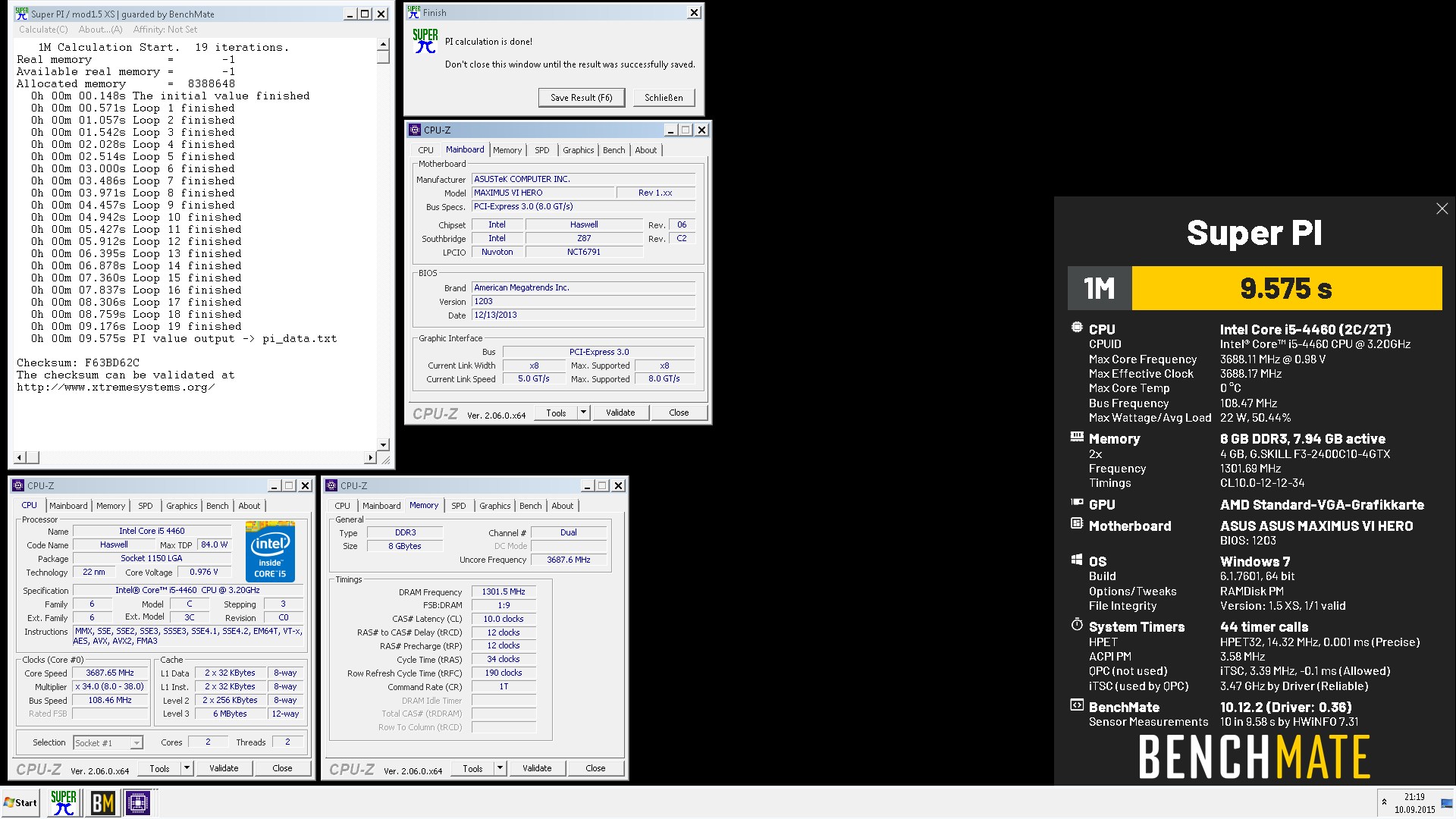Select Memory tab in CPU window
Image resolution: width=1456 pixels, height=819 pixels.
pyautogui.click(x=111, y=506)
